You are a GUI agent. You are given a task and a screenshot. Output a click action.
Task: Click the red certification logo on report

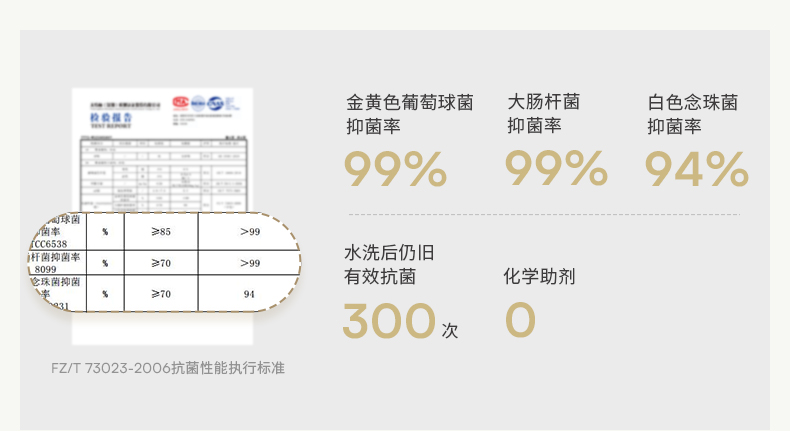click(x=181, y=102)
